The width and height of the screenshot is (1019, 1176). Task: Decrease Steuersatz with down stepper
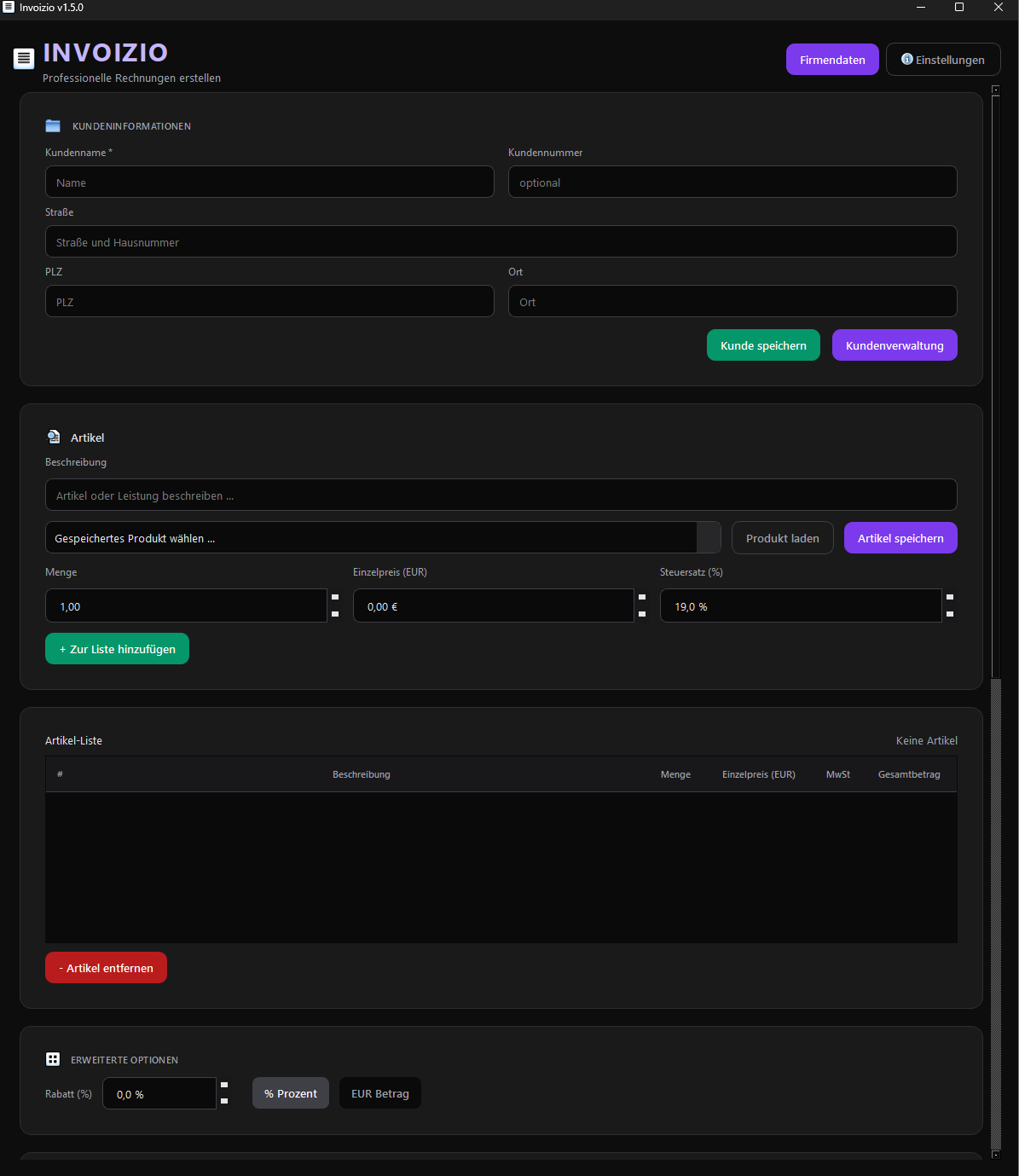click(950, 614)
